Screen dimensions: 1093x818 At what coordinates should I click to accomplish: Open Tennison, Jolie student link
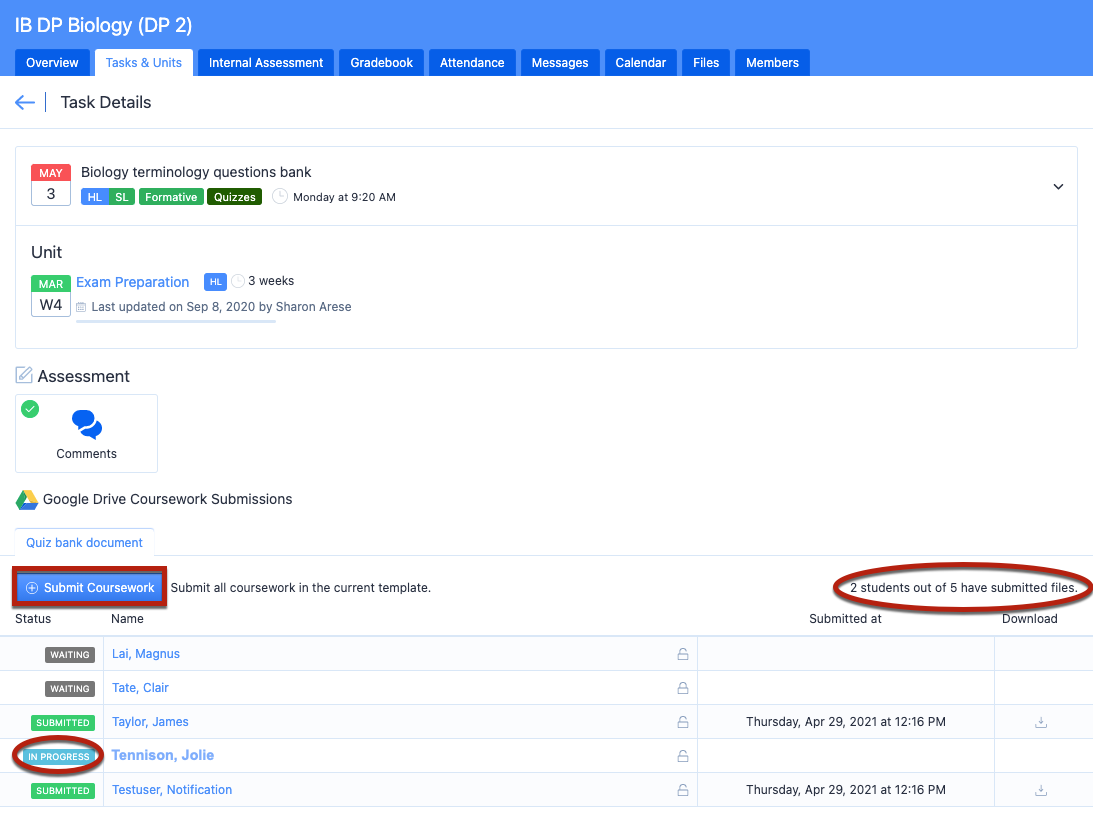coord(163,755)
